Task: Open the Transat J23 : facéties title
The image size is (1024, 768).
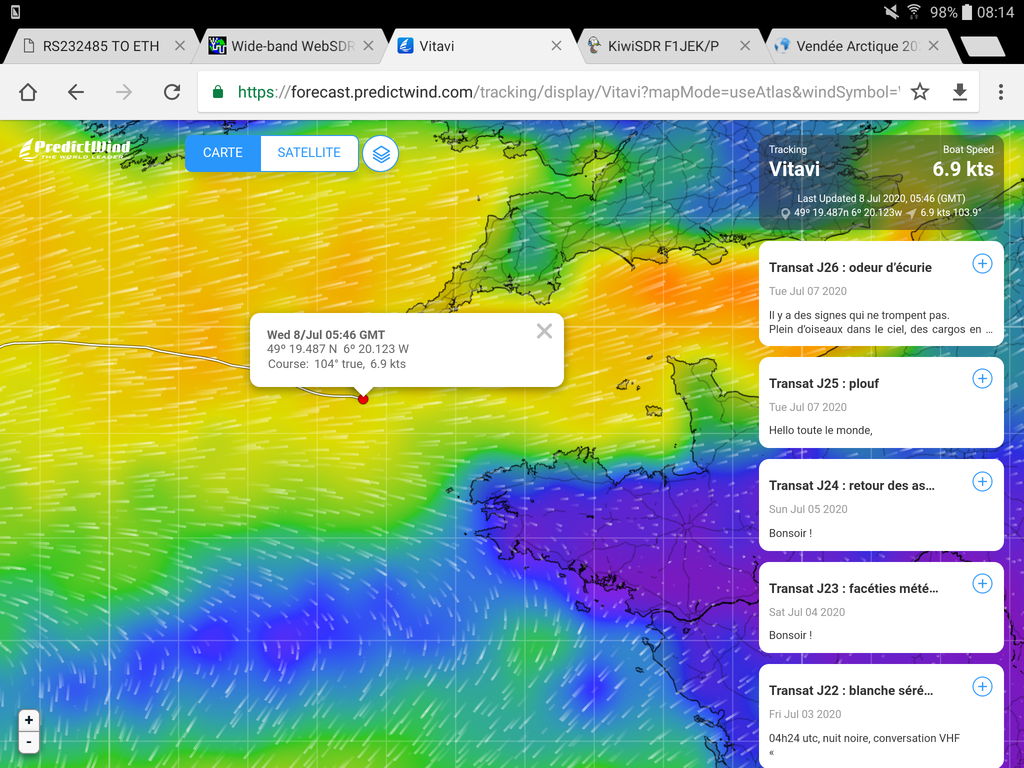Action: [x=854, y=588]
